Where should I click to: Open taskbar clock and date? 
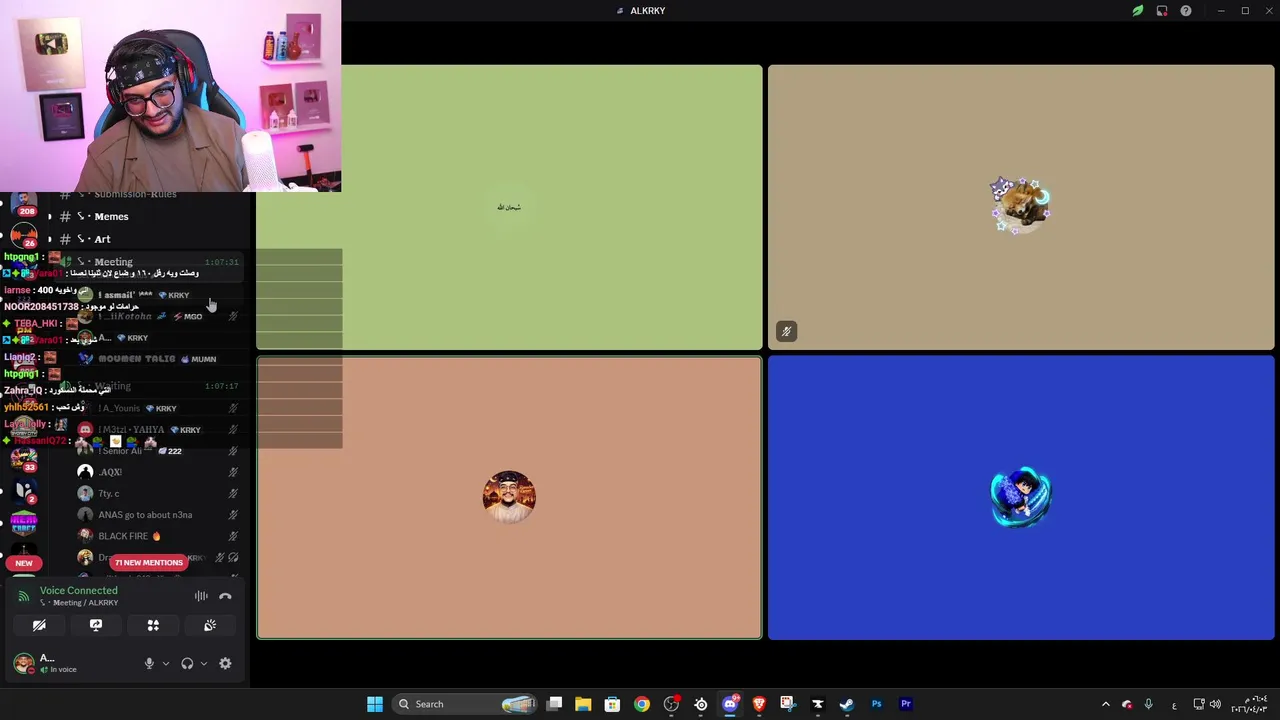coord(1250,704)
